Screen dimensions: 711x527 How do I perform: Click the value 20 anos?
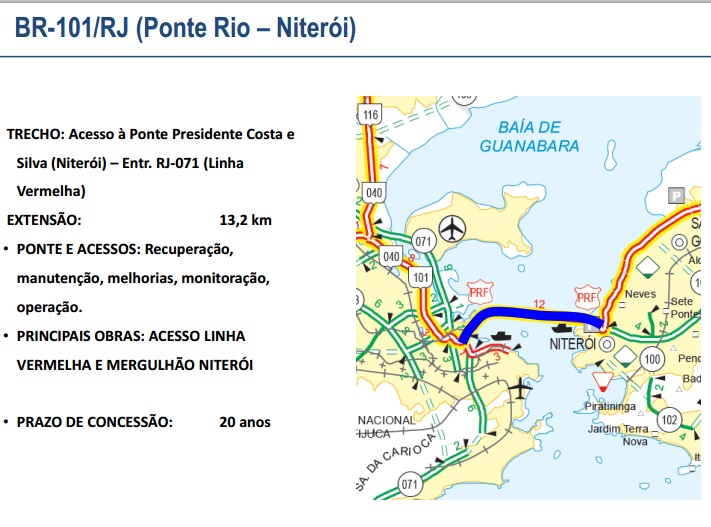click(x=245, y=422)
